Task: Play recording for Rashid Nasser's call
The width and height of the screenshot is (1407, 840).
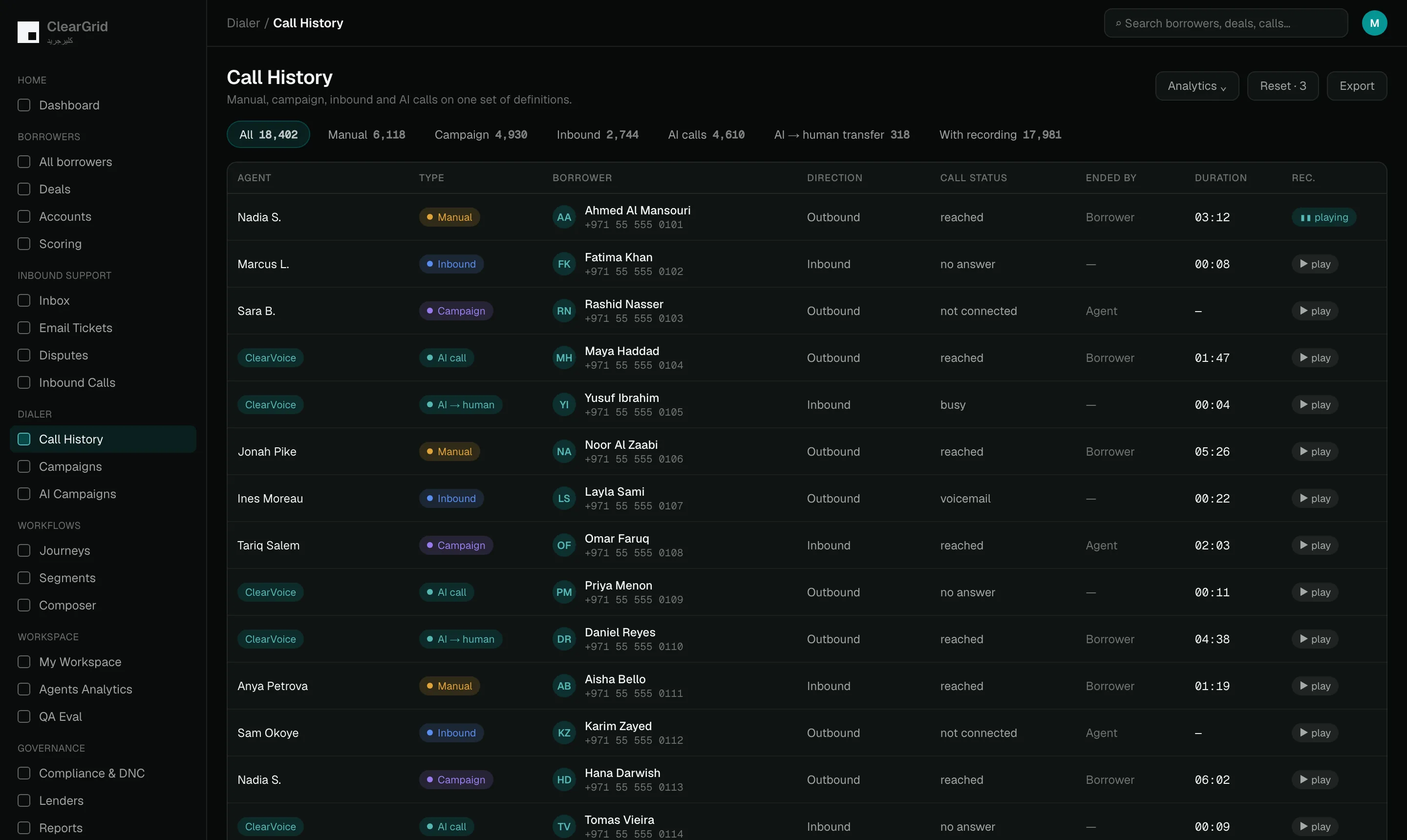Action: 1315,311
